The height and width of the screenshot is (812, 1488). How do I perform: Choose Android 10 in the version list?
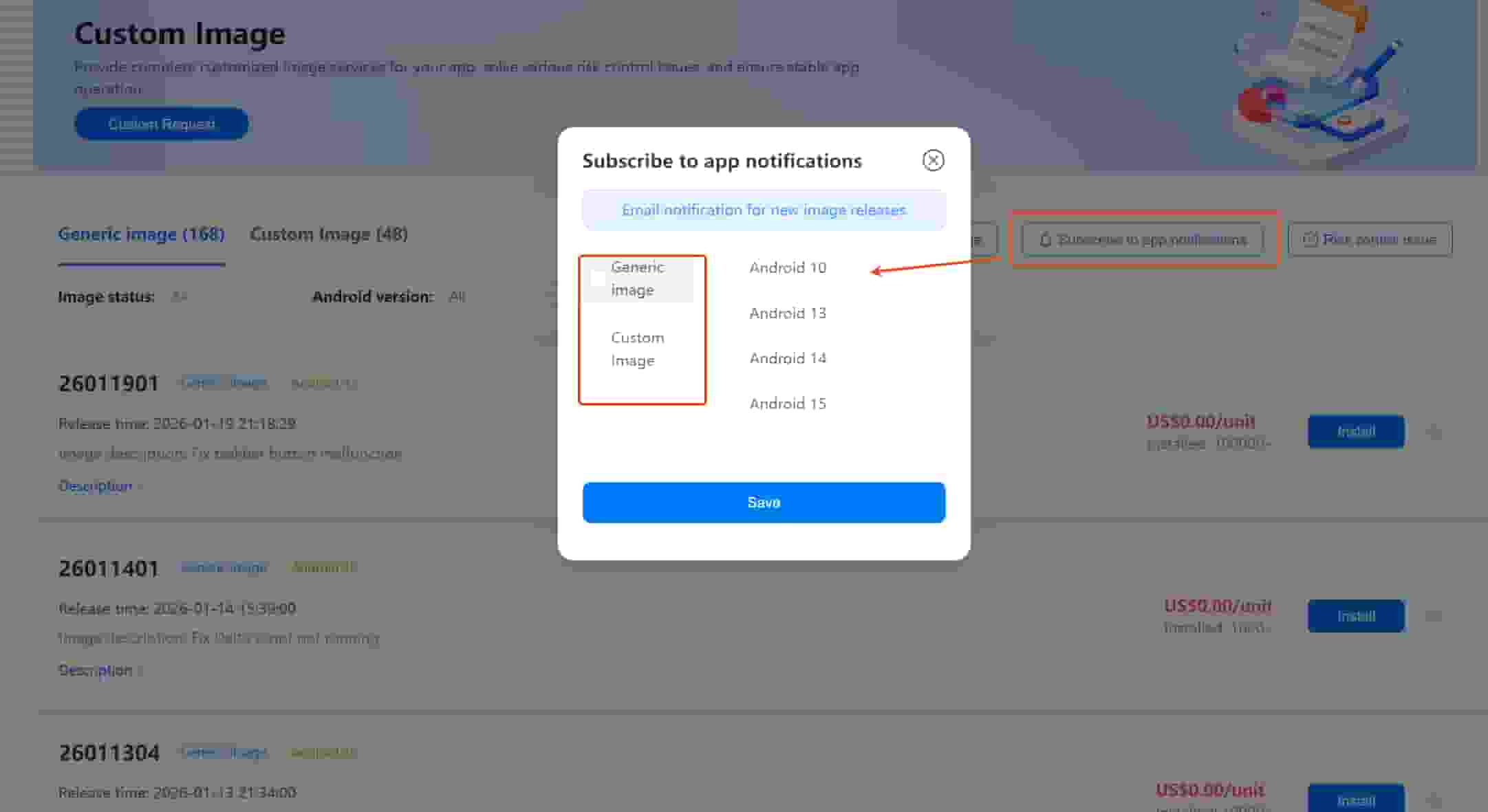click(x=788, y=267)
